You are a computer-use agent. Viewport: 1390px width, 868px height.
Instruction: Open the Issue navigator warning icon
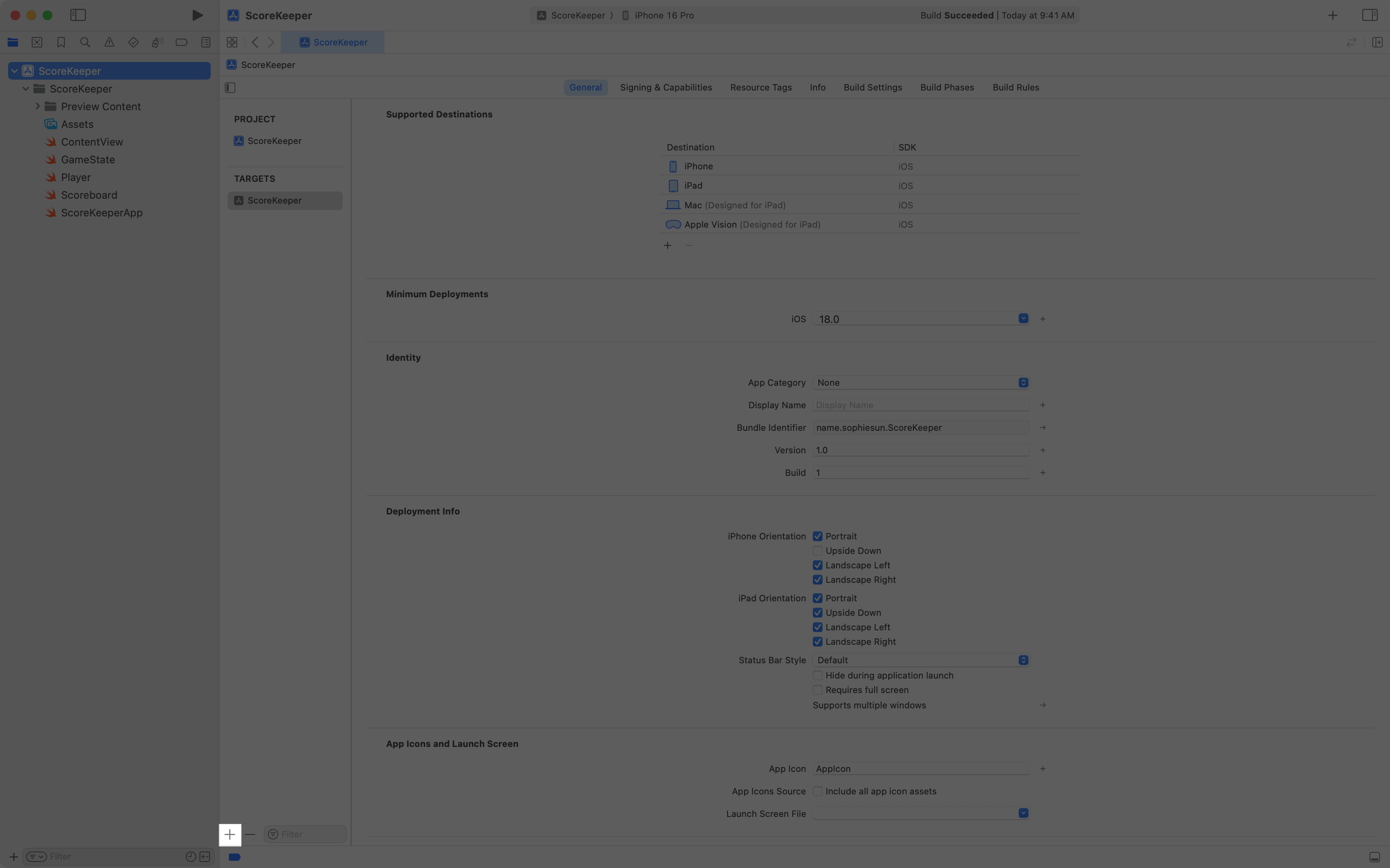click(109, 43)
